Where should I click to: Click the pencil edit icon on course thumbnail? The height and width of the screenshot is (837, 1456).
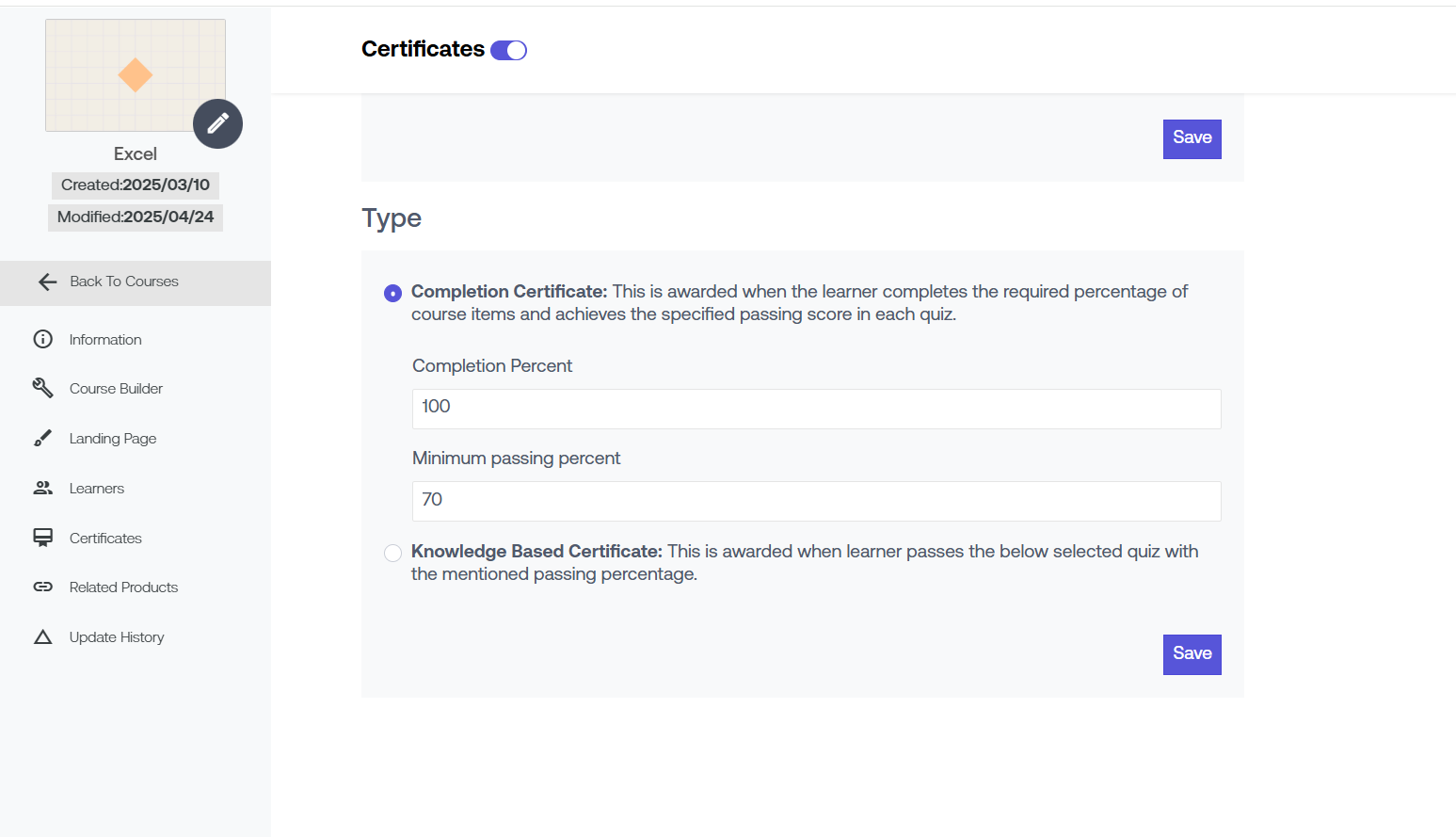(217, 123)
